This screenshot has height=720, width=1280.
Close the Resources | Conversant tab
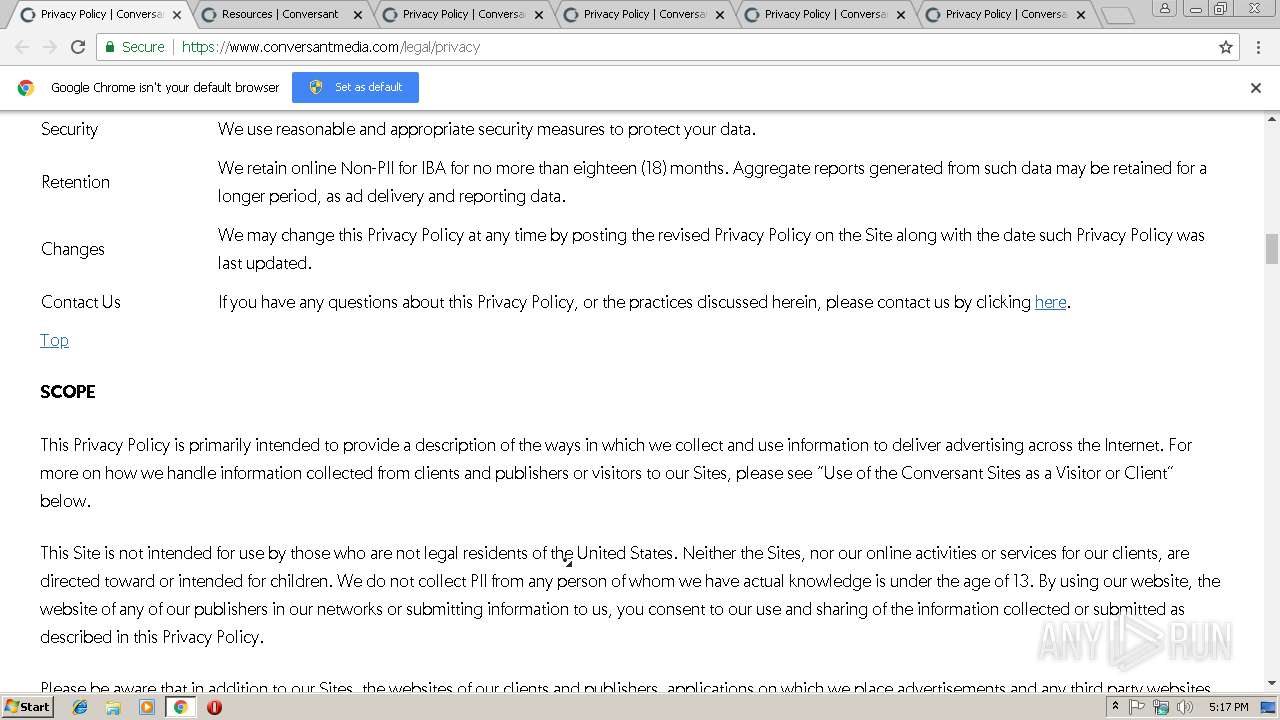click(358, 15)
